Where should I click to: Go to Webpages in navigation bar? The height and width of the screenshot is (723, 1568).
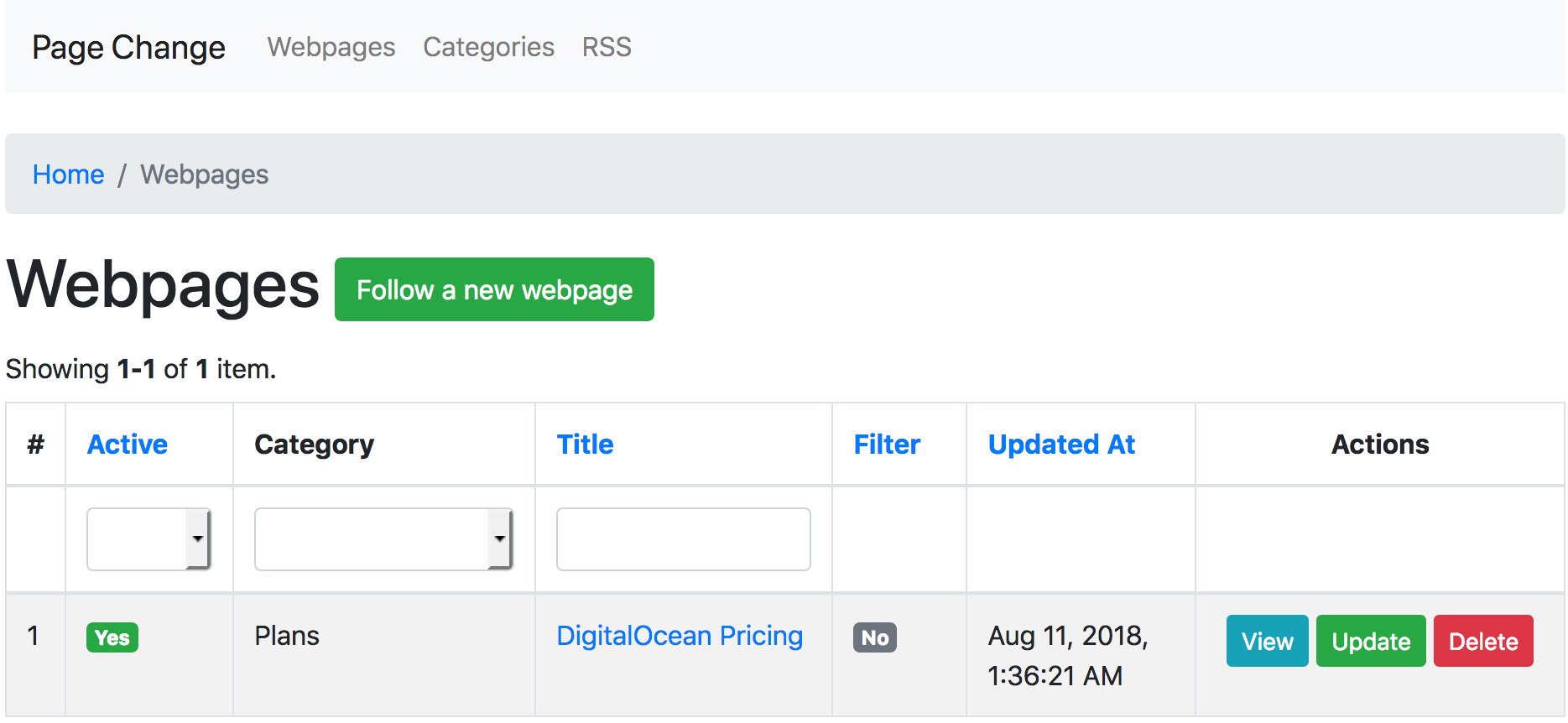coord(331,47)
